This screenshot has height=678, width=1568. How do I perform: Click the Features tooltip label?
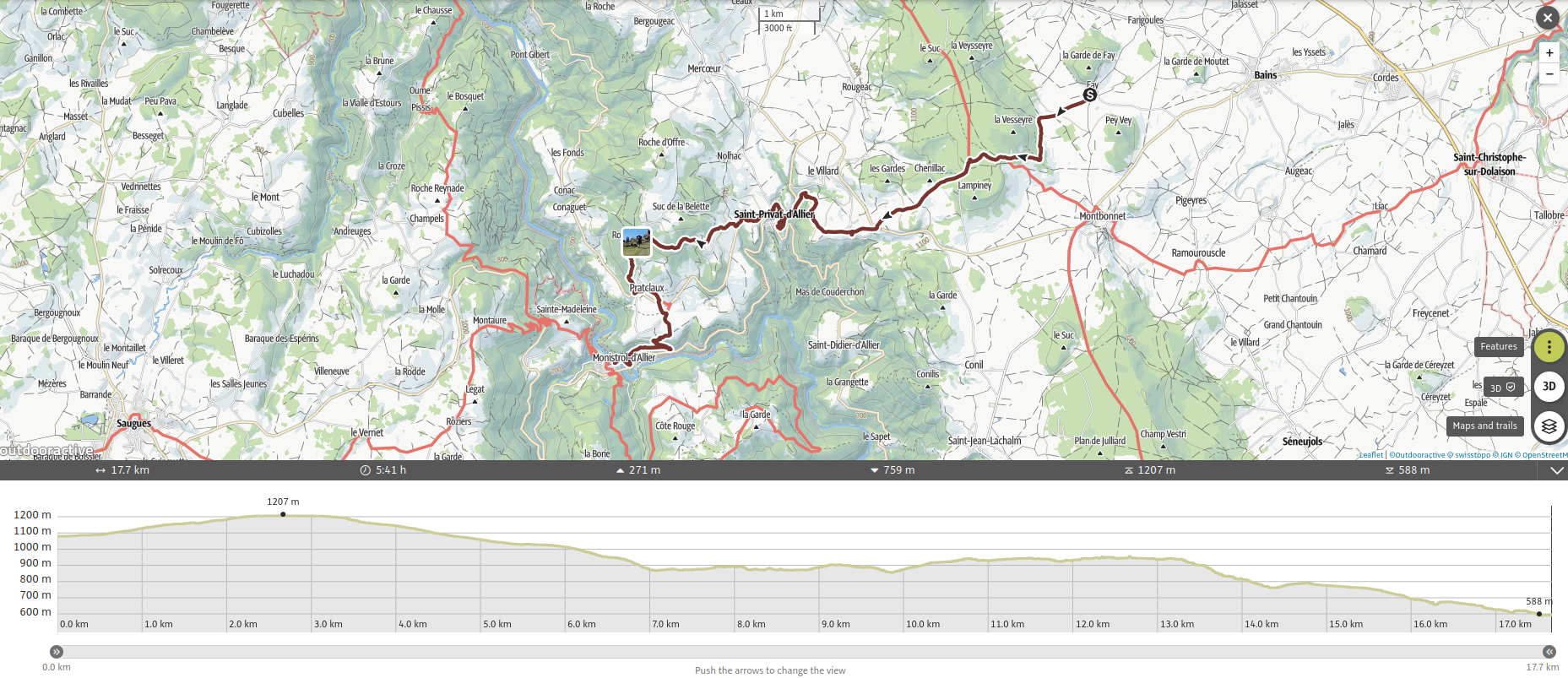(x=1498, y=347)
